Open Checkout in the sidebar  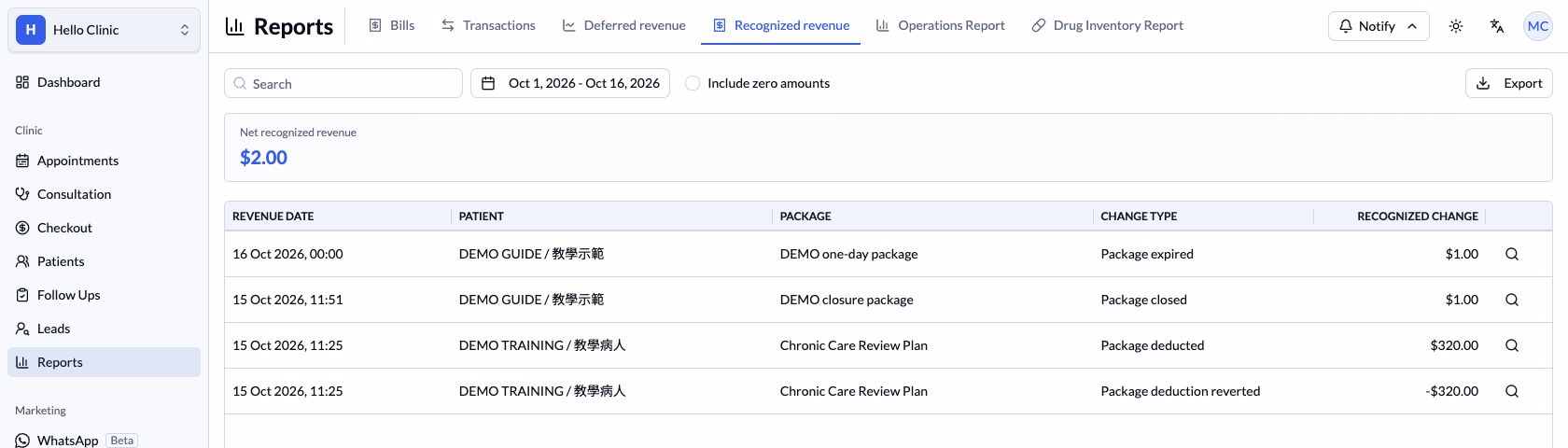click(104, 228)
